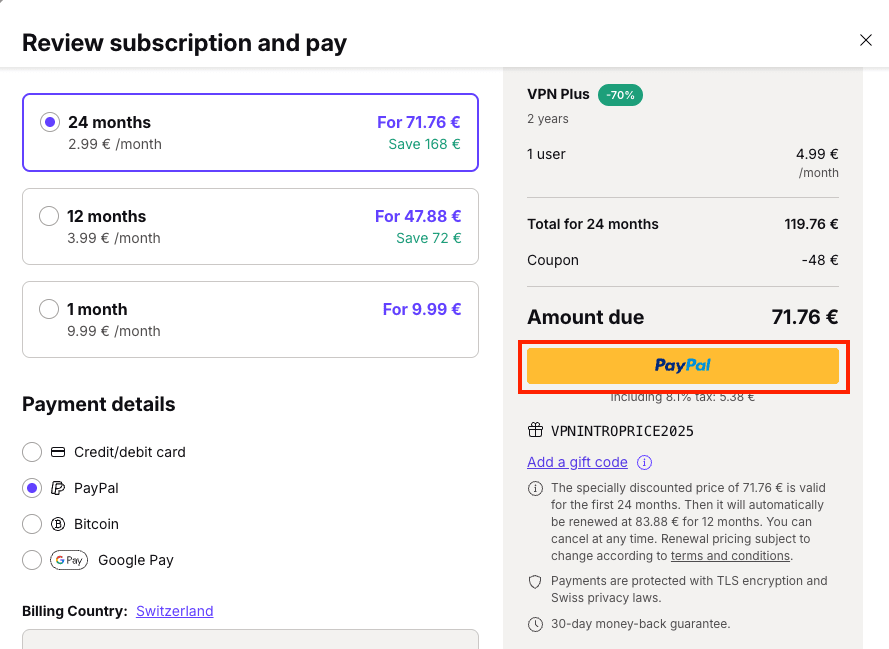Click the -70% discount badge
The width and height of the screenshot is (889, 649).
point(620,95)
